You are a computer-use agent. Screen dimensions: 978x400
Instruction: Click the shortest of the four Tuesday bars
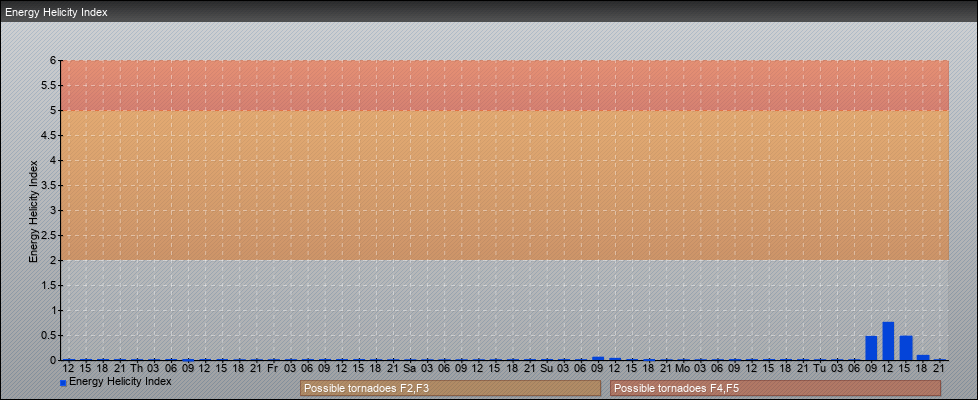tap(922, 358)
